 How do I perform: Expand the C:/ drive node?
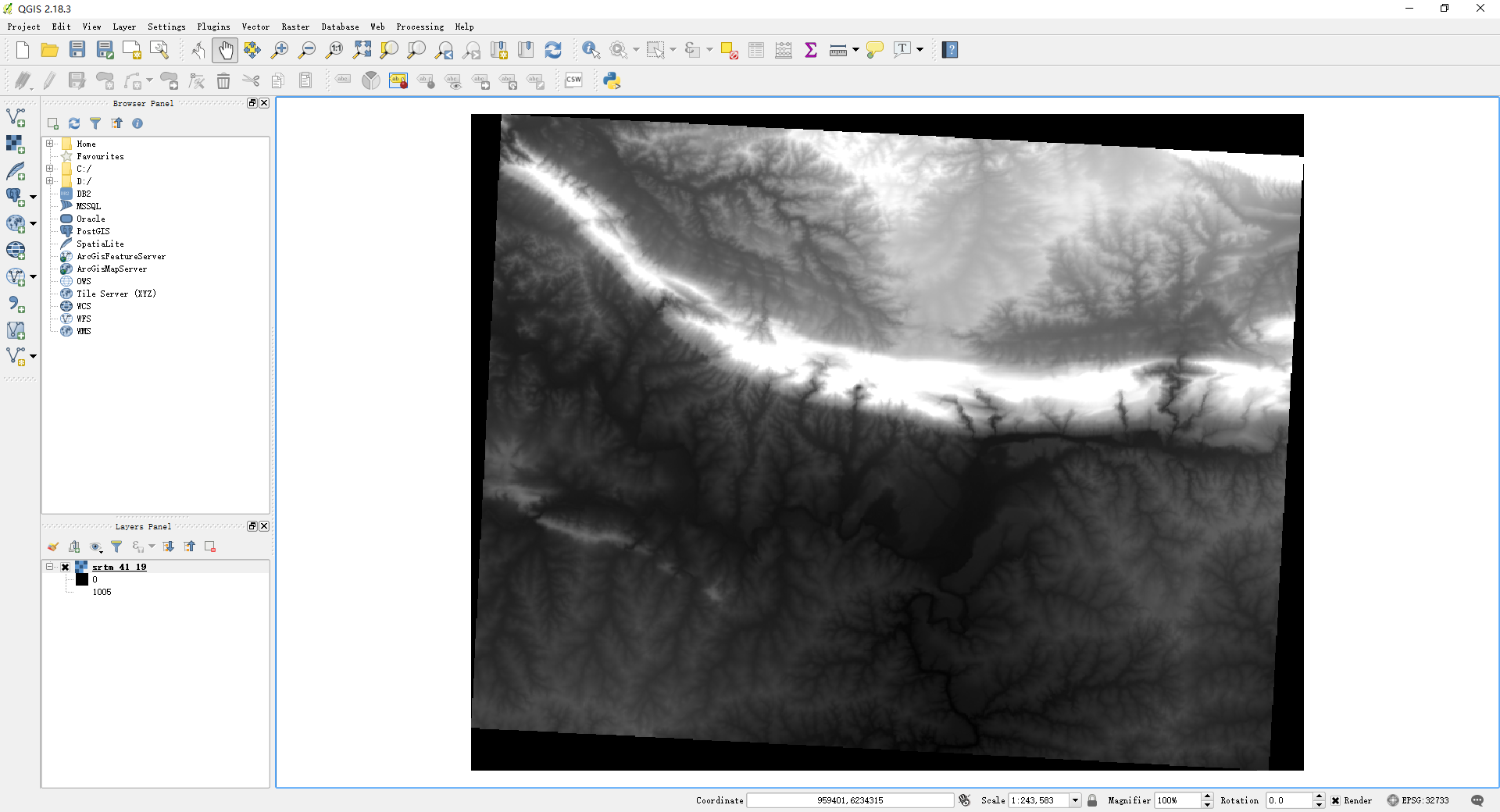click(50, 169)
